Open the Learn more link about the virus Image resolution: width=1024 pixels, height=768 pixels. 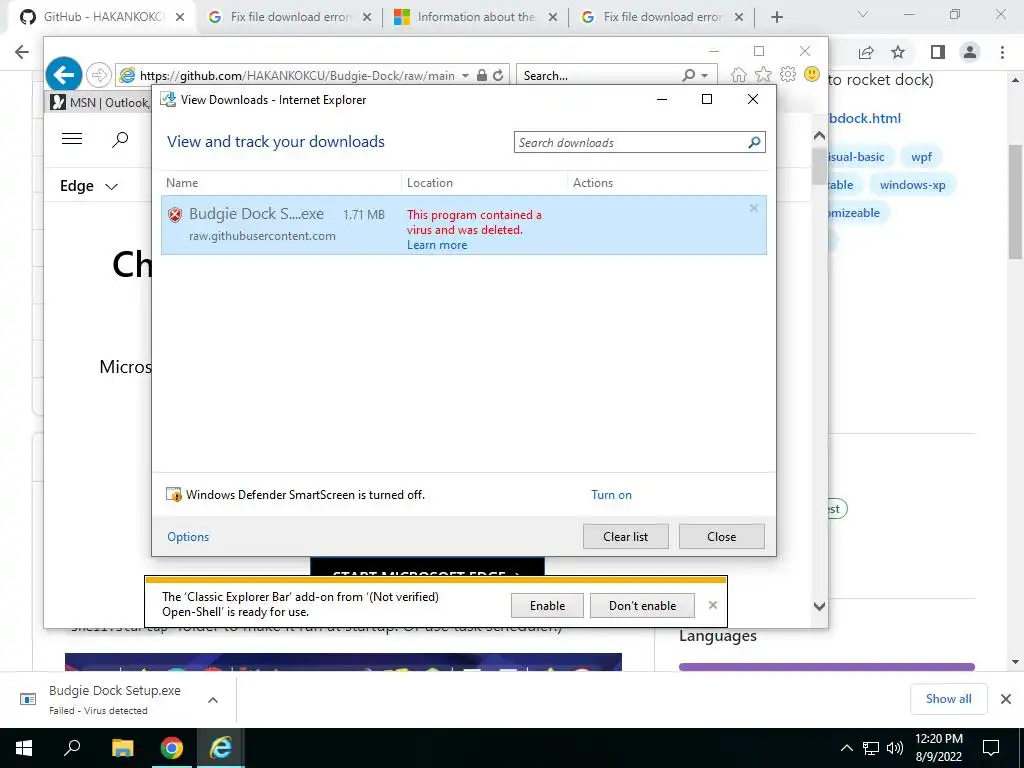click(x=437, y=245)
